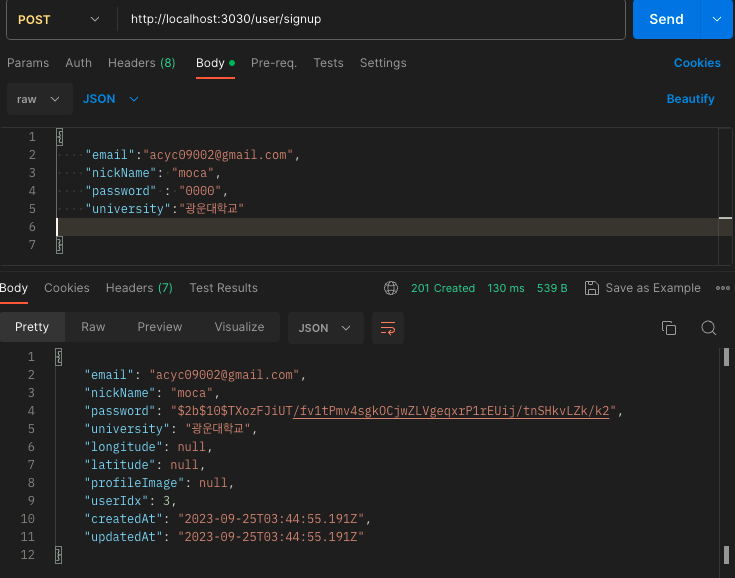Switch to the Params tab
The image size is (735, 578).
tap(28, 63)
